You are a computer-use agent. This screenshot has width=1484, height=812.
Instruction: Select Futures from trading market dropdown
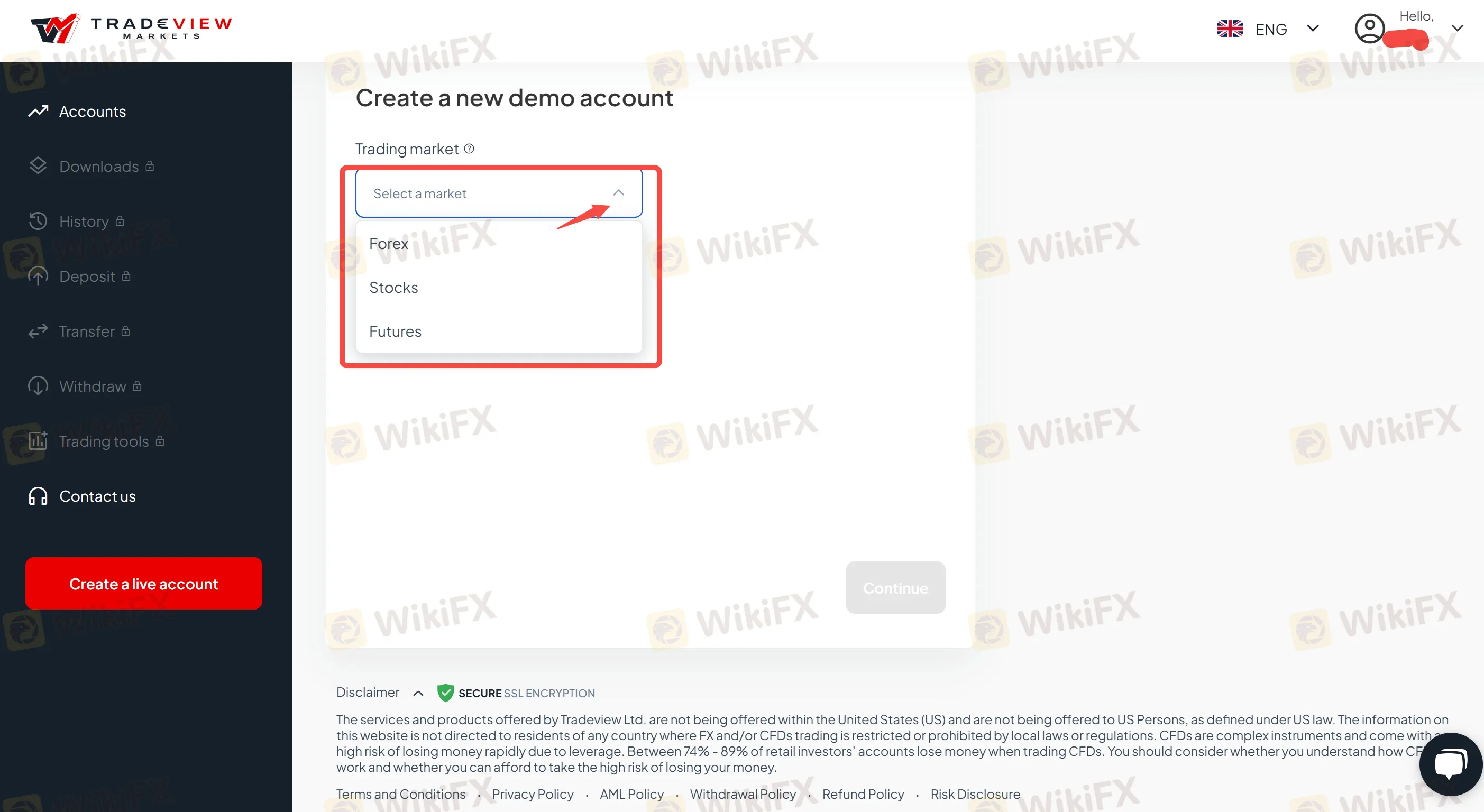pos(395,331)
